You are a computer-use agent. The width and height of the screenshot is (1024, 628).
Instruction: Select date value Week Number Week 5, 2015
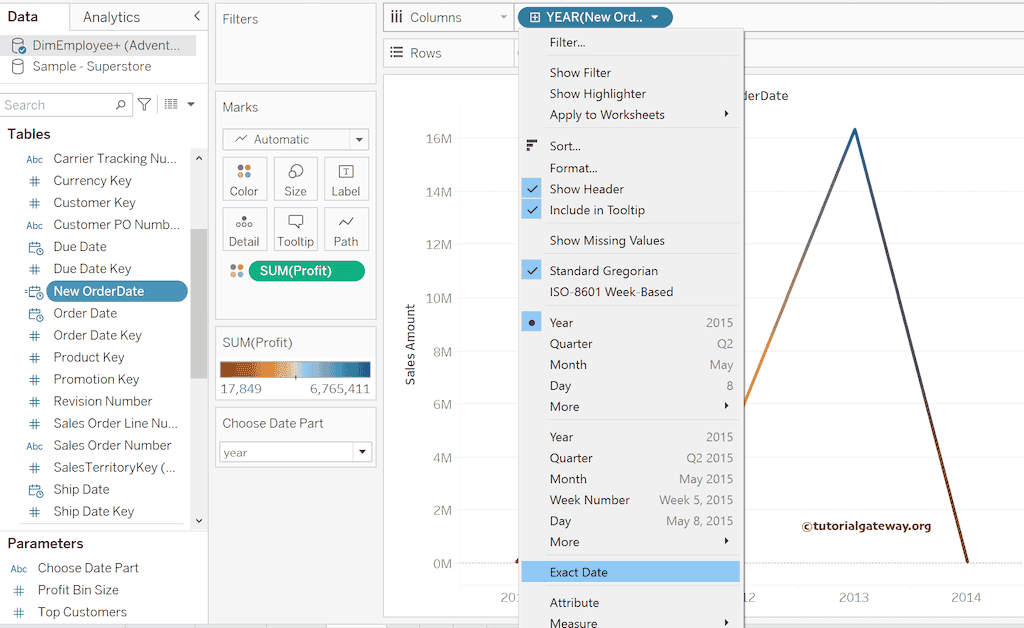coord(630,499)
